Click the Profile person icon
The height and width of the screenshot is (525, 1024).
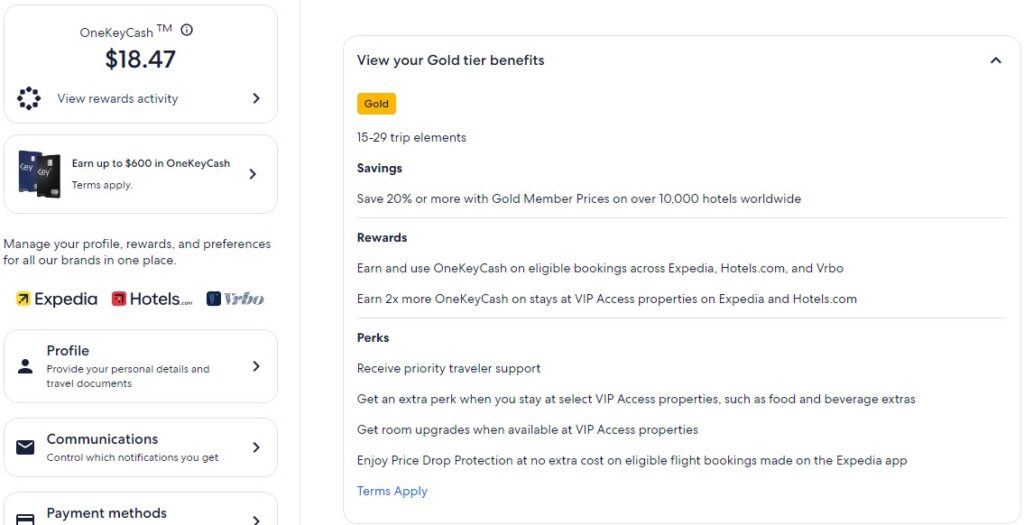pyautogui.click(x=25, y=366)
